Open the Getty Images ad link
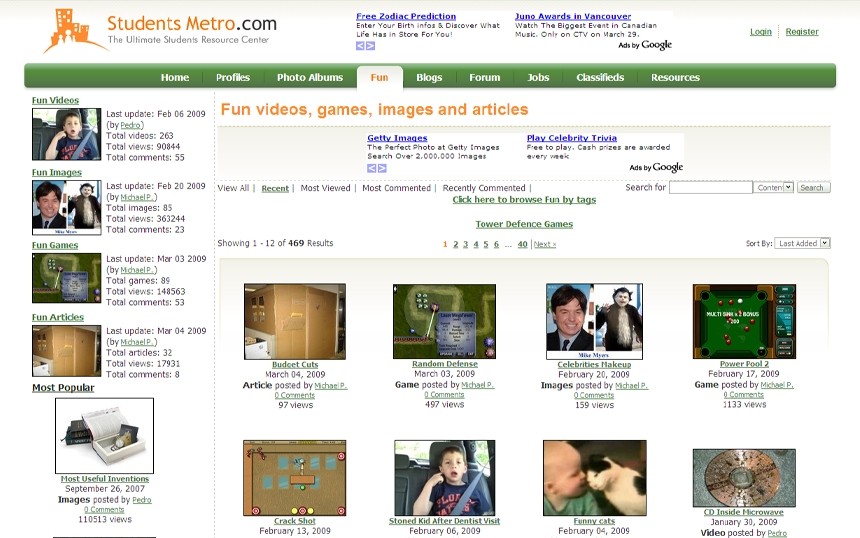 [397, 138]
